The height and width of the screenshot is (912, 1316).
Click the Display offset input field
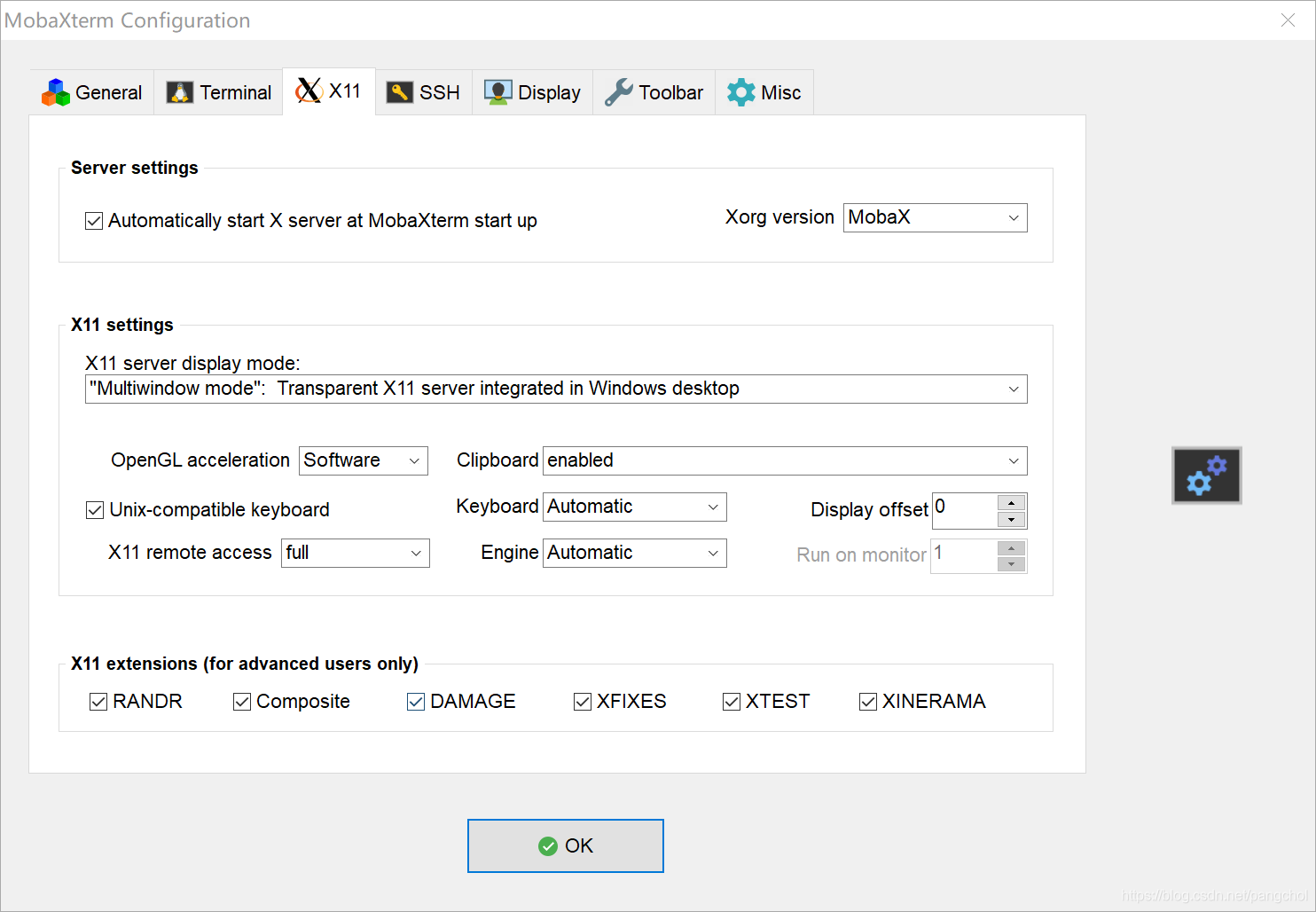965,511
